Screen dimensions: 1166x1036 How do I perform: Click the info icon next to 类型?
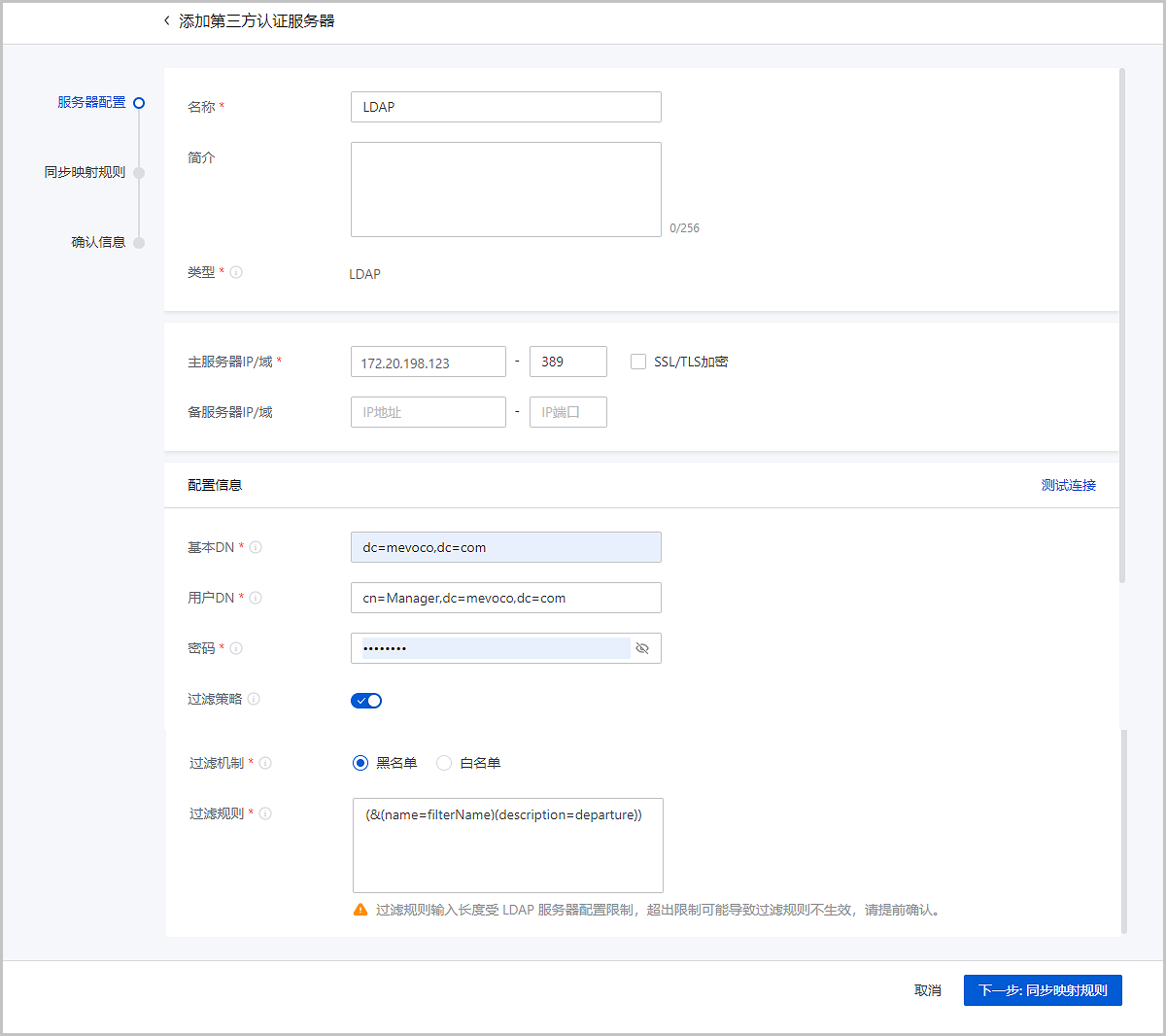click(x=236, y=272)
